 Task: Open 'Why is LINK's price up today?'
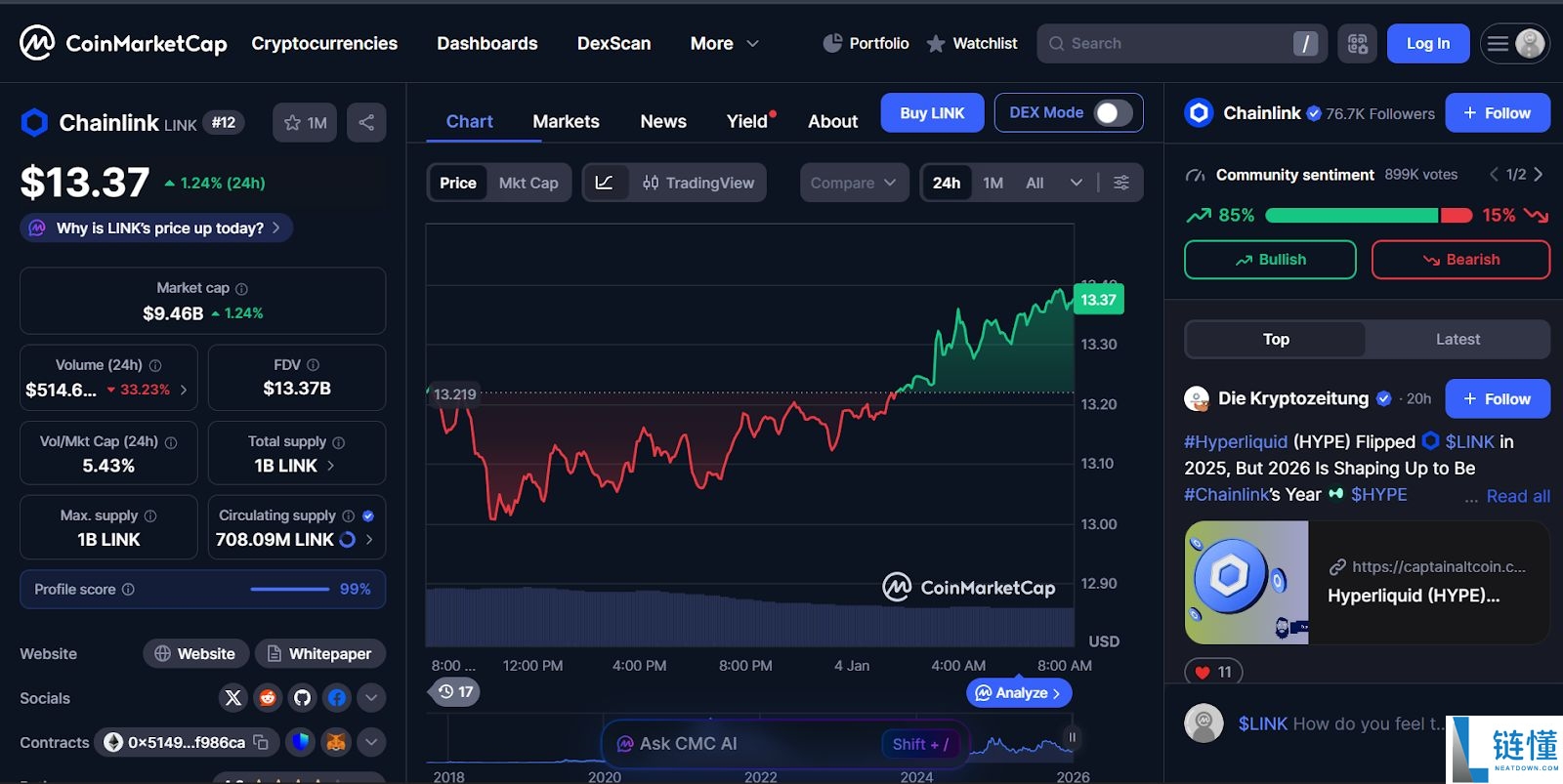[156, 227]
